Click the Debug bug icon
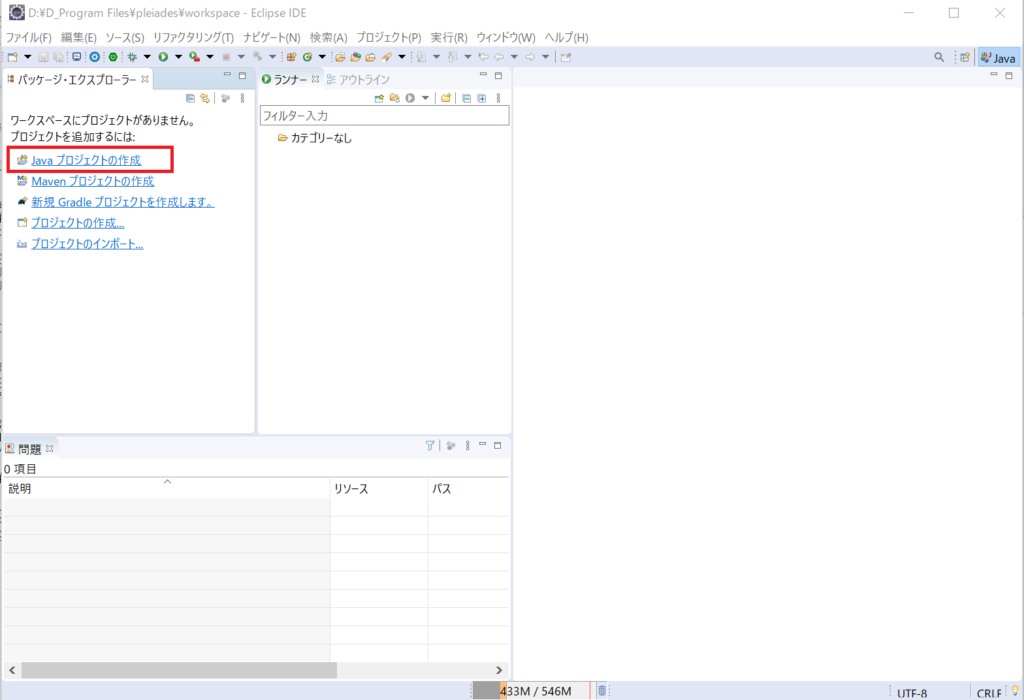Viewport: 1024px width, 700px height. point(132,57)
